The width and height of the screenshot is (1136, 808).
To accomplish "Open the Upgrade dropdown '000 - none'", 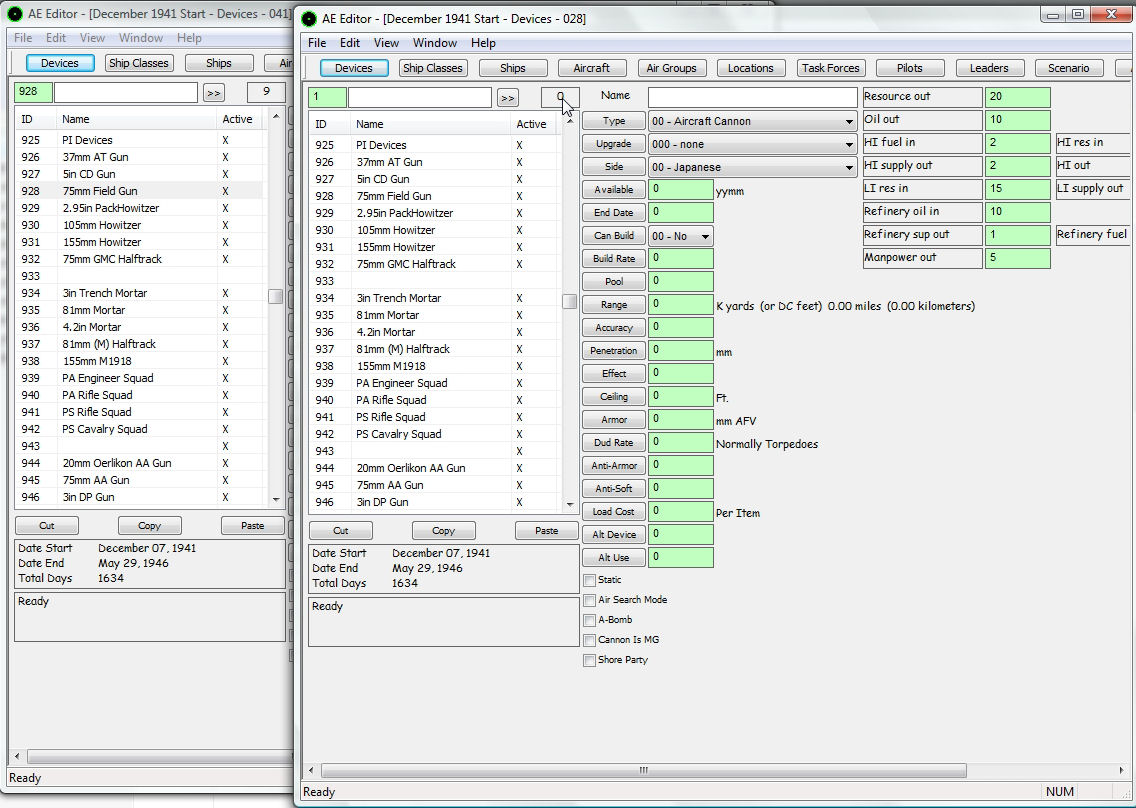I will coord(753,144).
